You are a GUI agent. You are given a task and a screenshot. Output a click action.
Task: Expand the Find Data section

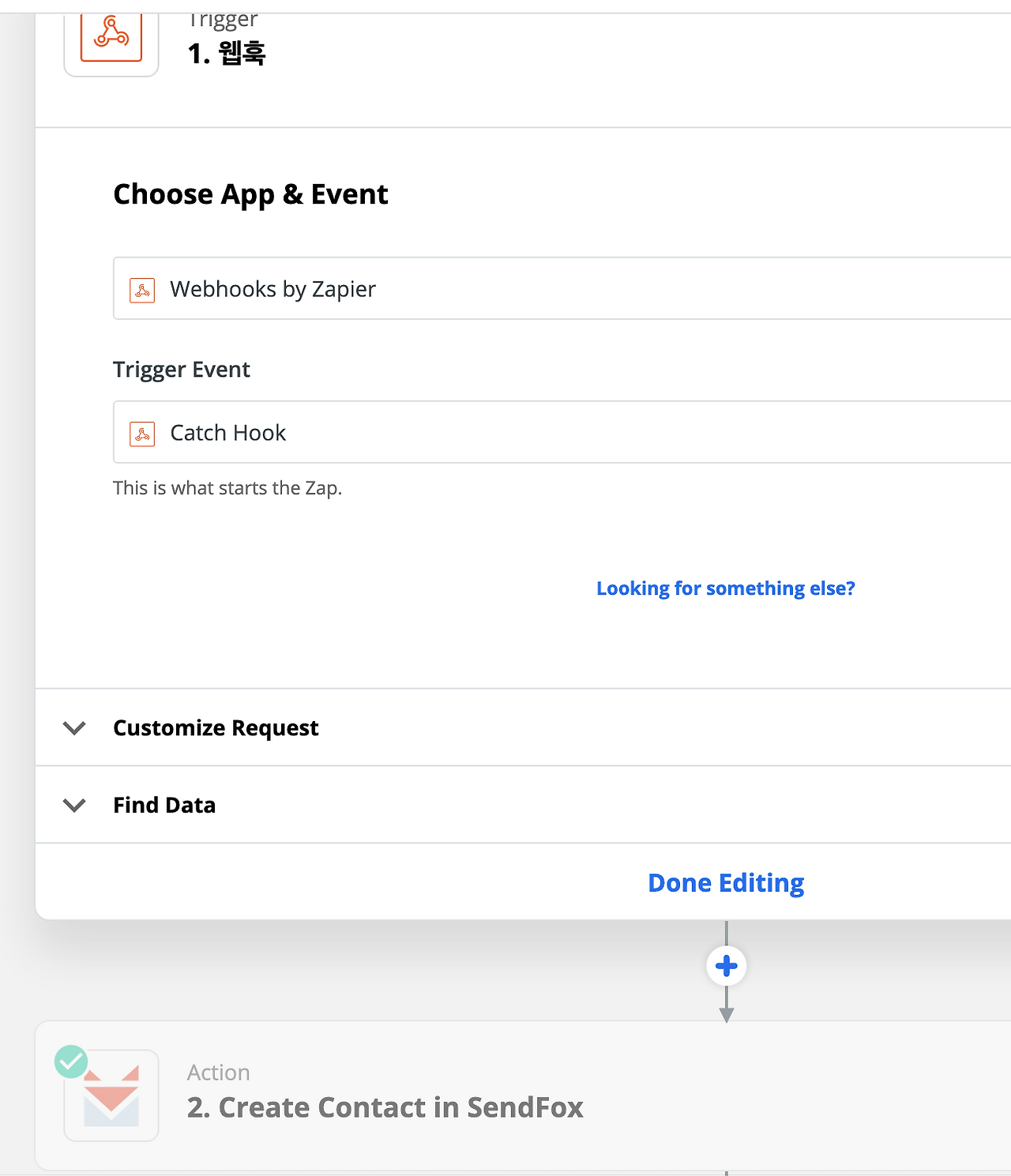pyautogui.click(x=523, y=805)
